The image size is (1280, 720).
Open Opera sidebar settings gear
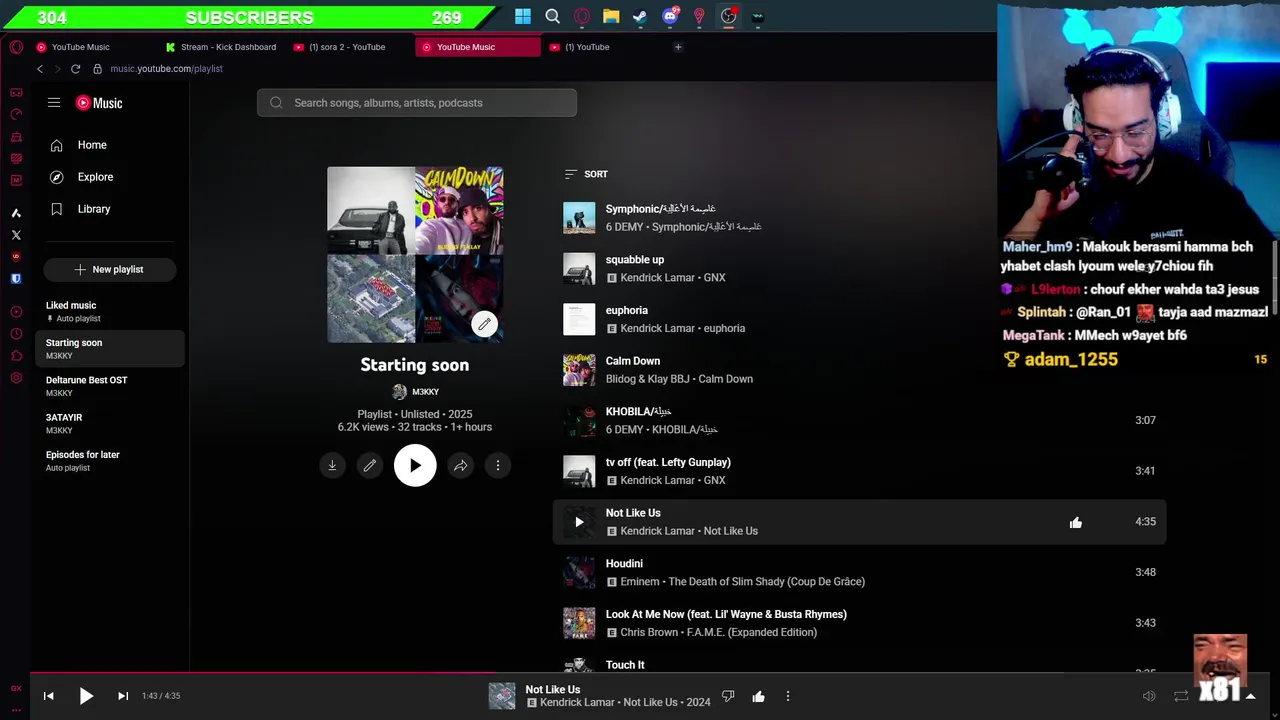[16, 378]
